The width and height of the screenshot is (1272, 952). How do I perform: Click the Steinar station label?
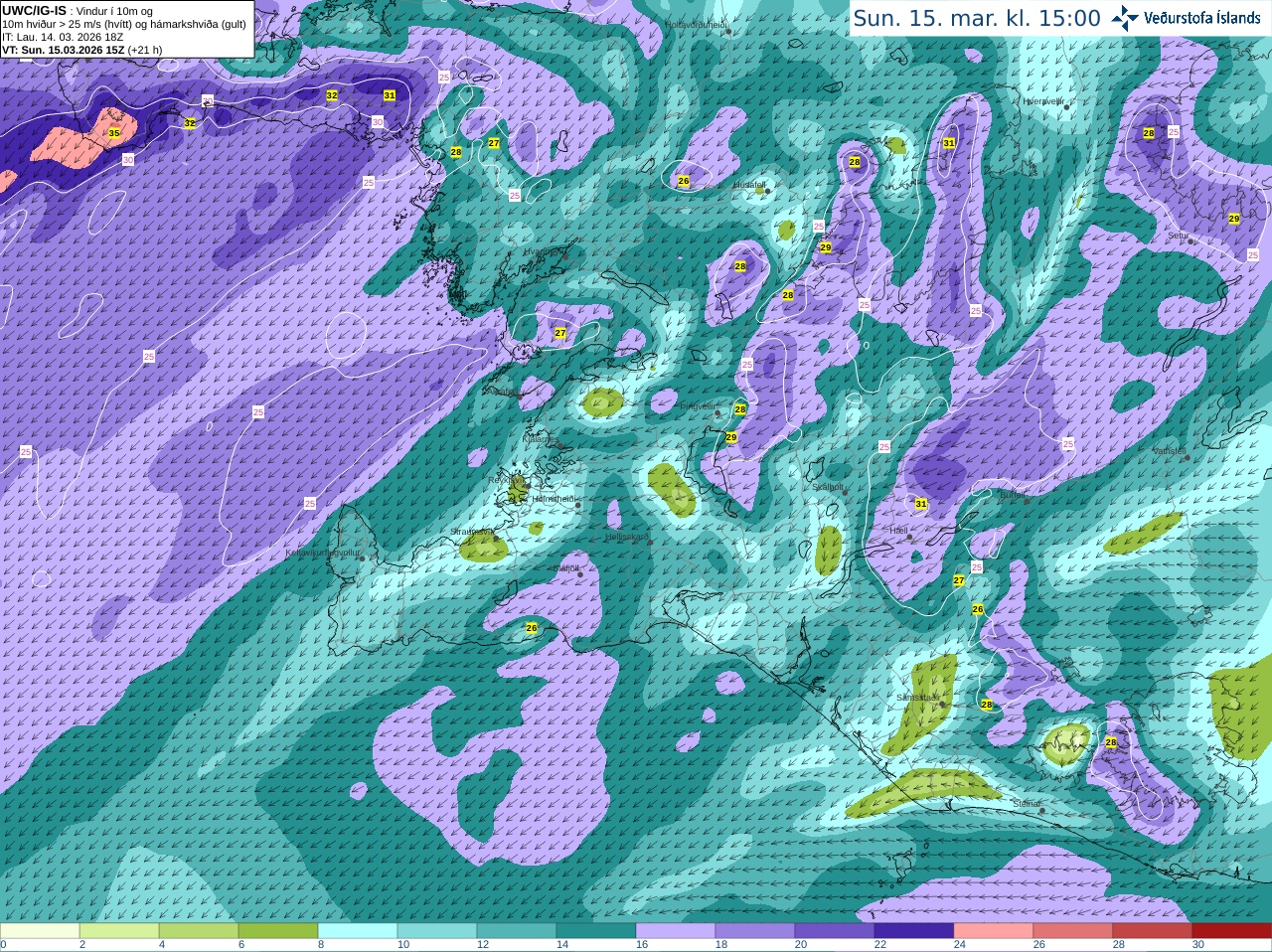pos(1026,804)
